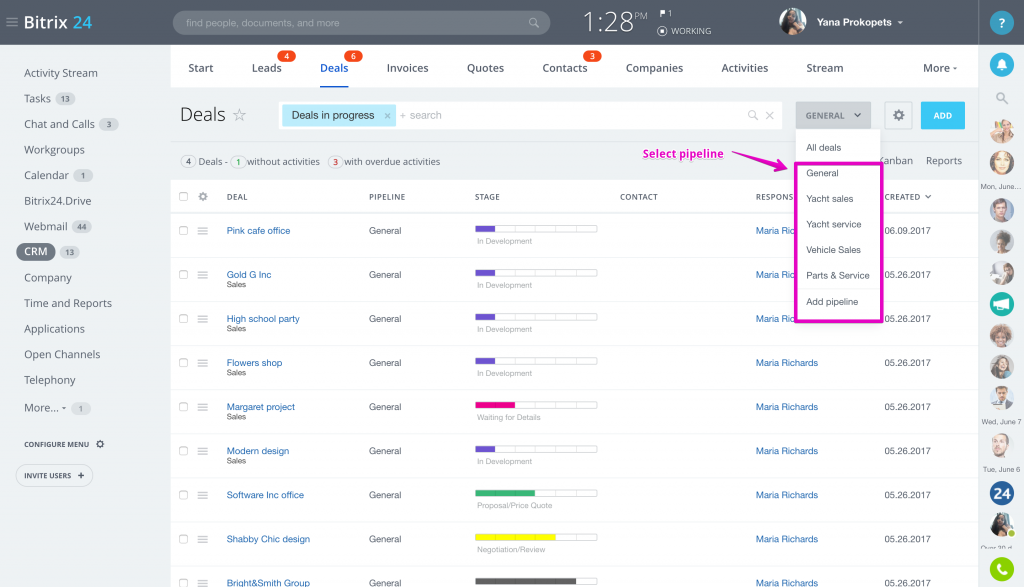Open the teal megaphone channel icon in the contact bar
1024x587 pixels.
(x=1001, y=304)
